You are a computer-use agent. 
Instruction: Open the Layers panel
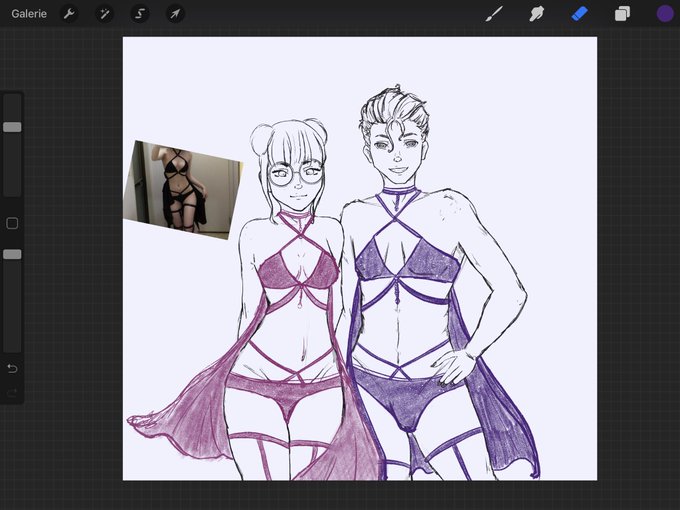click(622, 14)
